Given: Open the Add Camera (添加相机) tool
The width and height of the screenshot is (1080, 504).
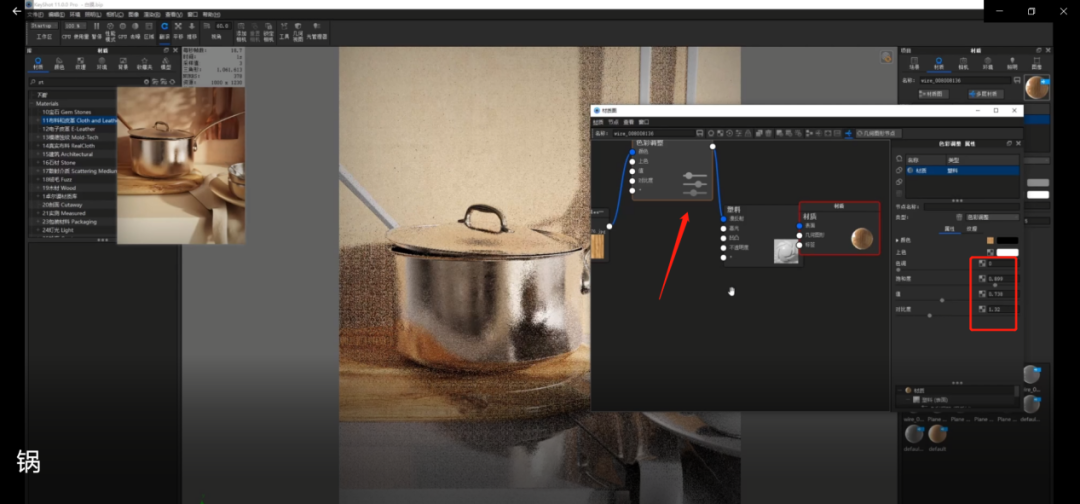Looking at the screenshot, I should point(241,30).
